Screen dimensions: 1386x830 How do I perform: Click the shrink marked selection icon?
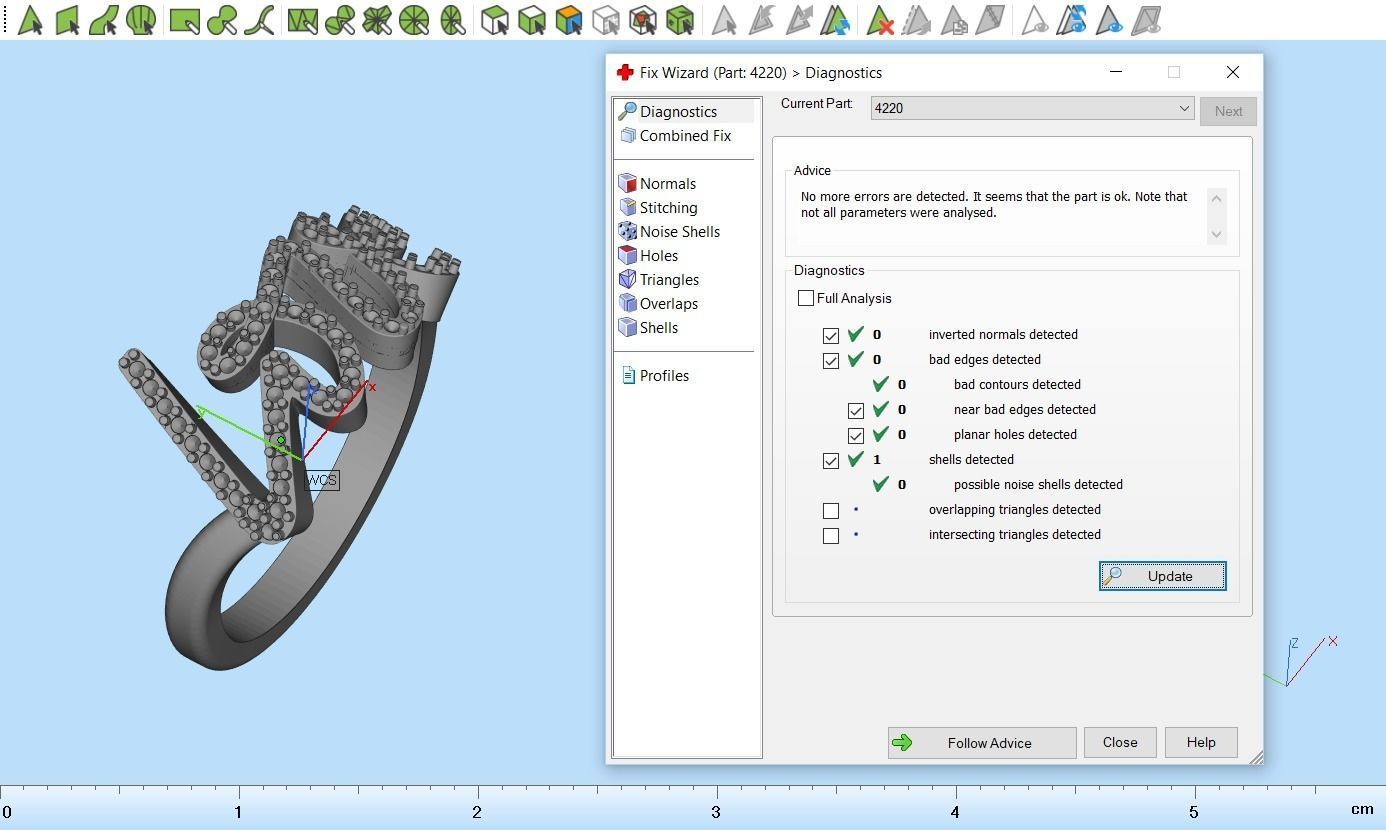coord(762,20)
